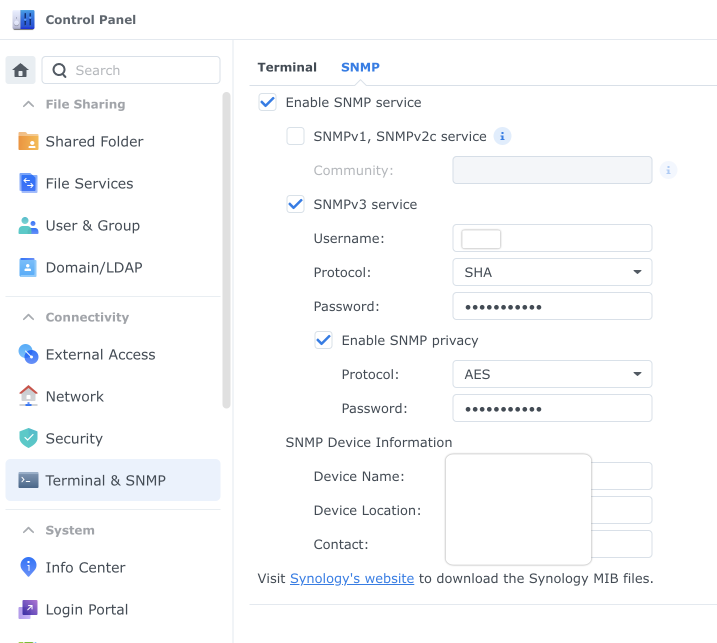
Task: Enable SNMPv1, SNMPv2c service checkbox
Action: coord(295,136)
